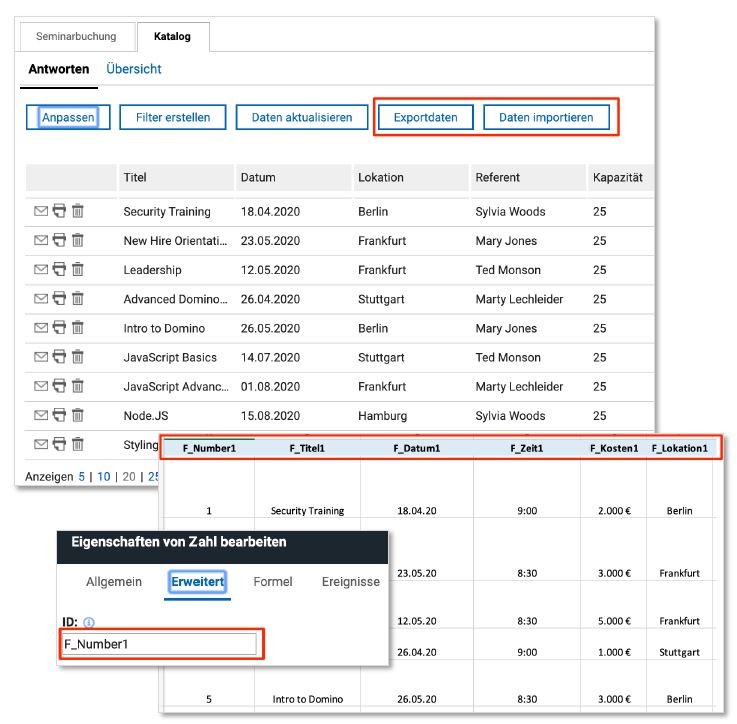
Task: Select the Erweitert properties tab
Action: point(197,582)
